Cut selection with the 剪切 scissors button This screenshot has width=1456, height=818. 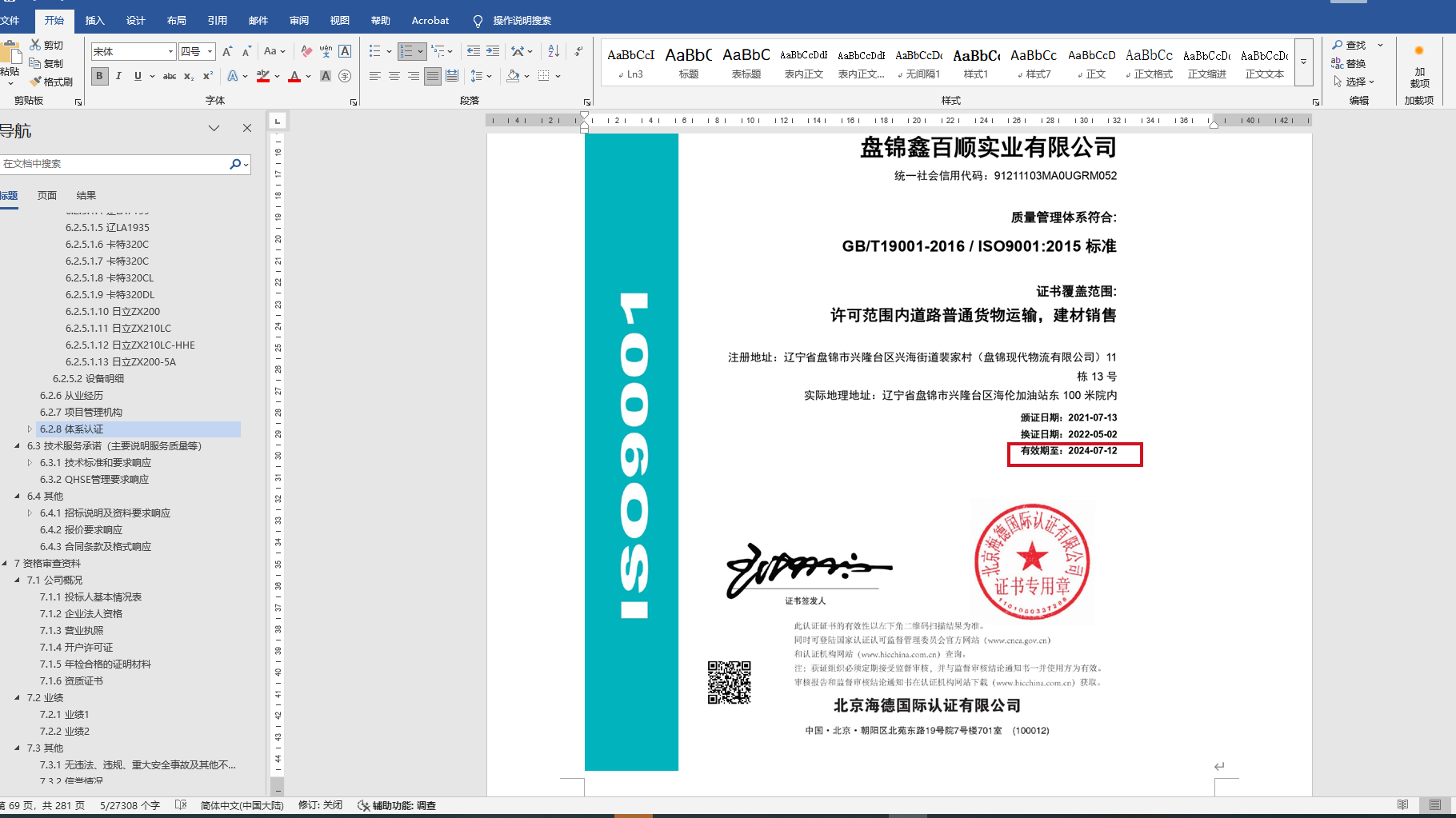click(x=46, y=46)
